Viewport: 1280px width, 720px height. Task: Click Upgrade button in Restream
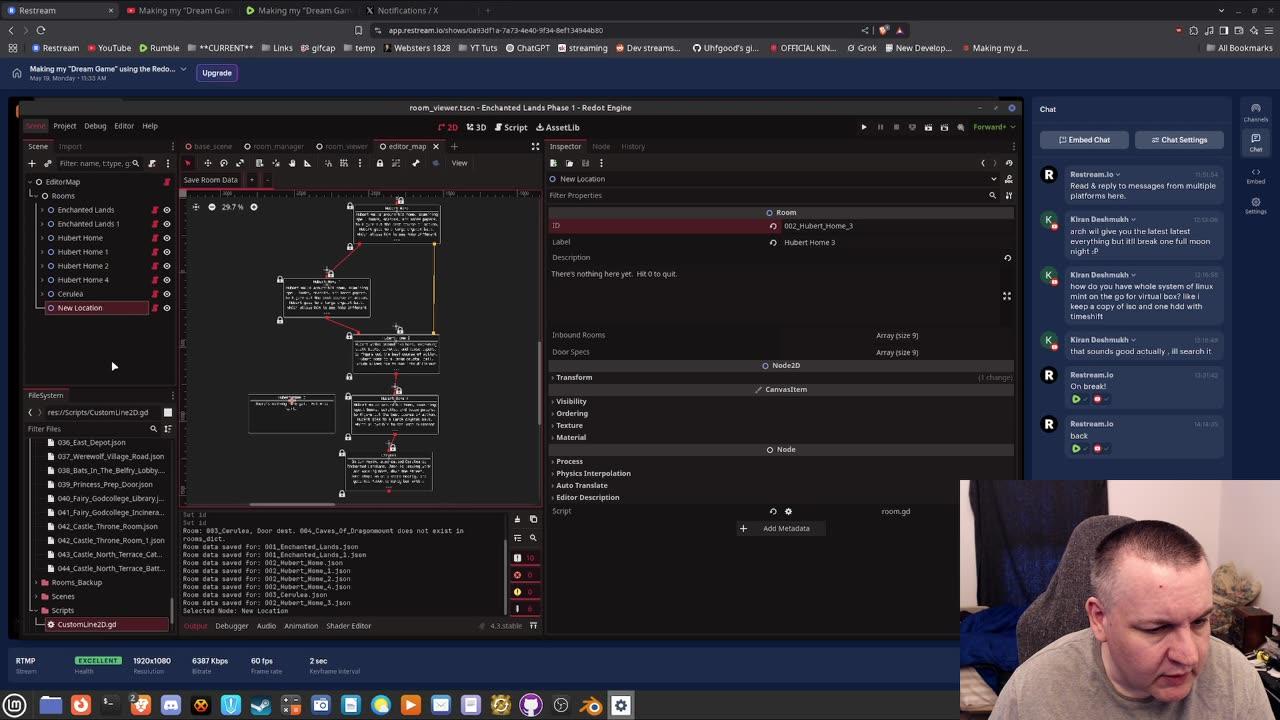[217, 73]
